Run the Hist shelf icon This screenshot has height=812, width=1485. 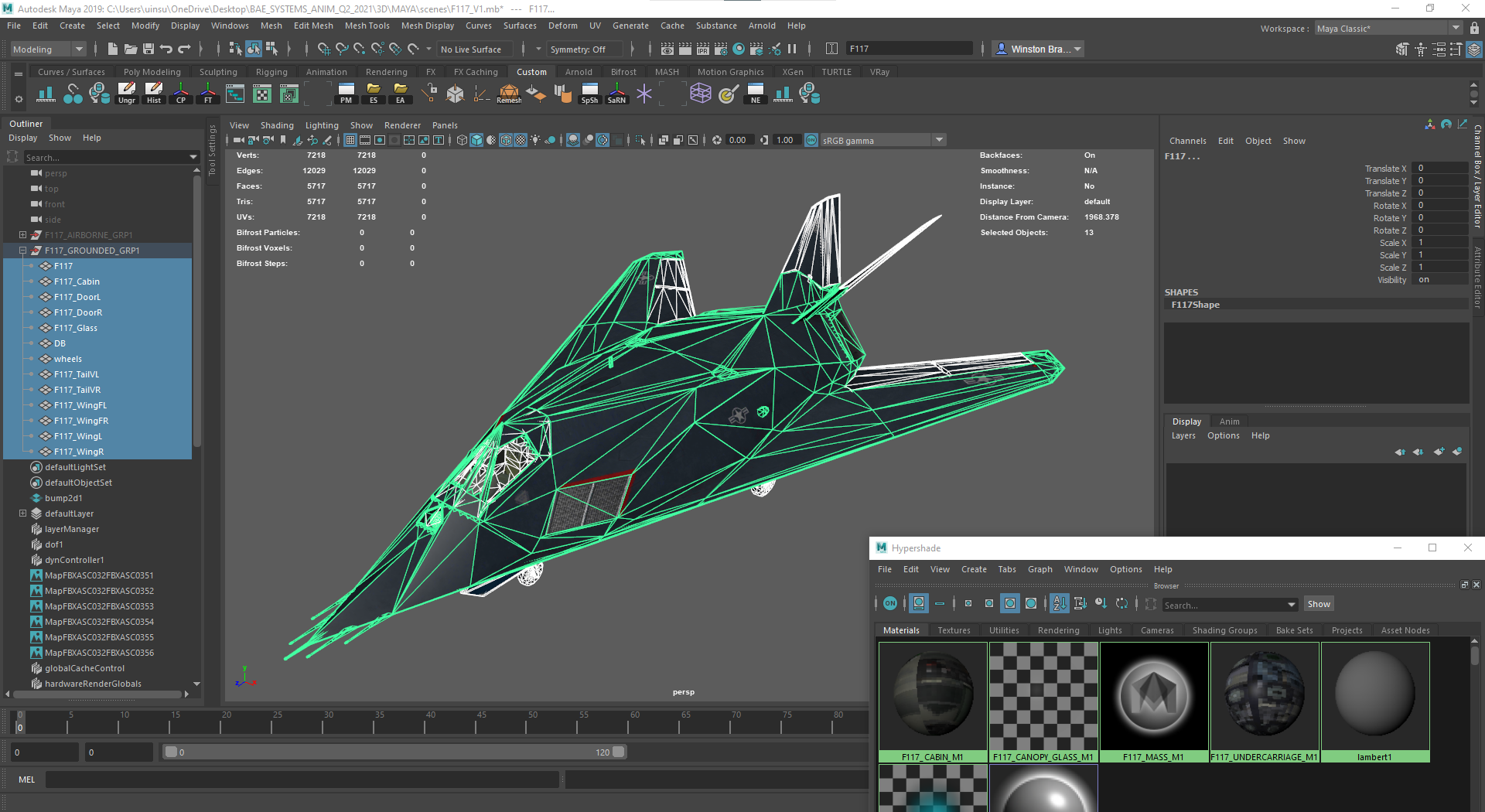pos(154,94)
